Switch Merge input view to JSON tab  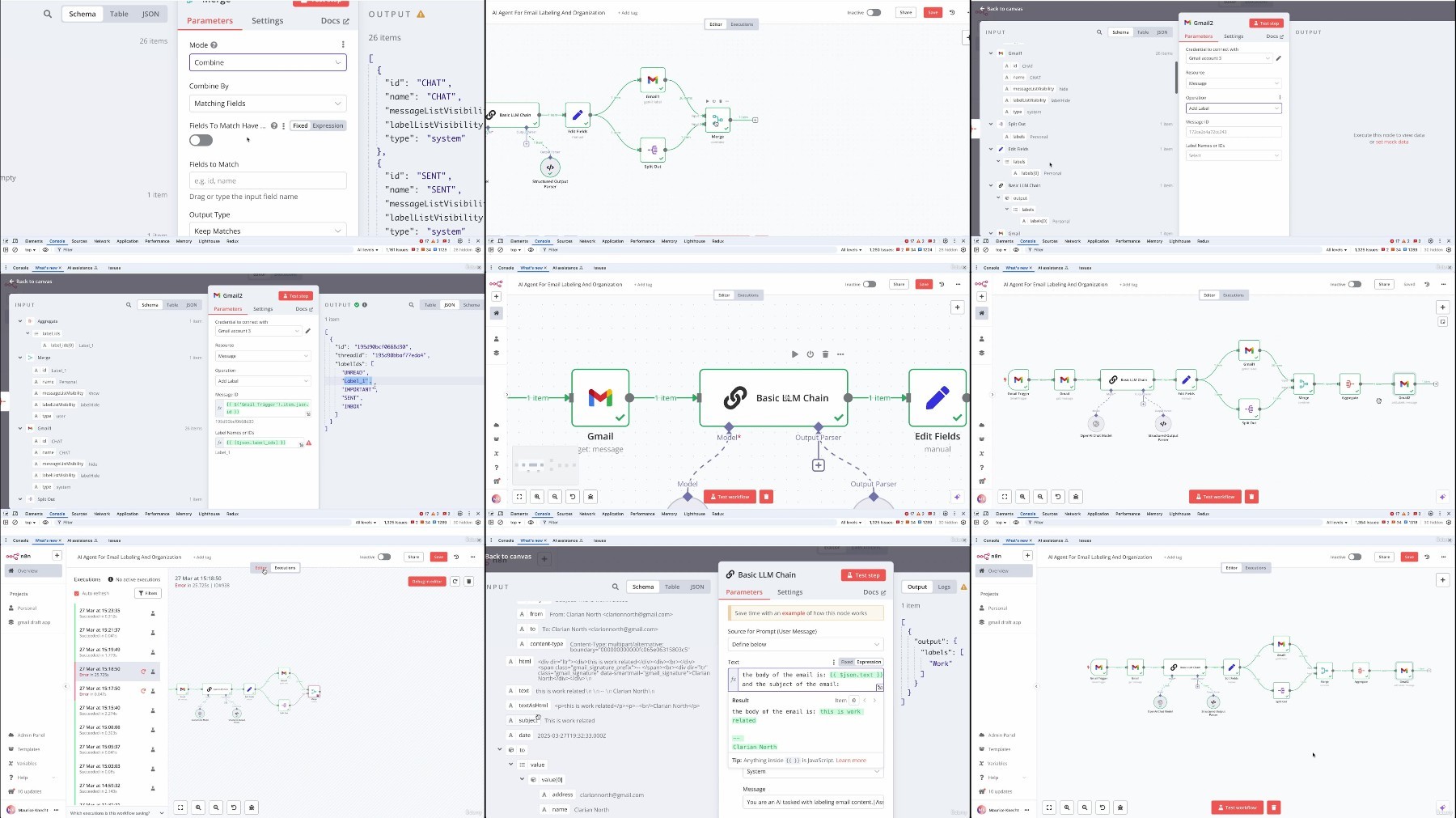pos(150,14)
